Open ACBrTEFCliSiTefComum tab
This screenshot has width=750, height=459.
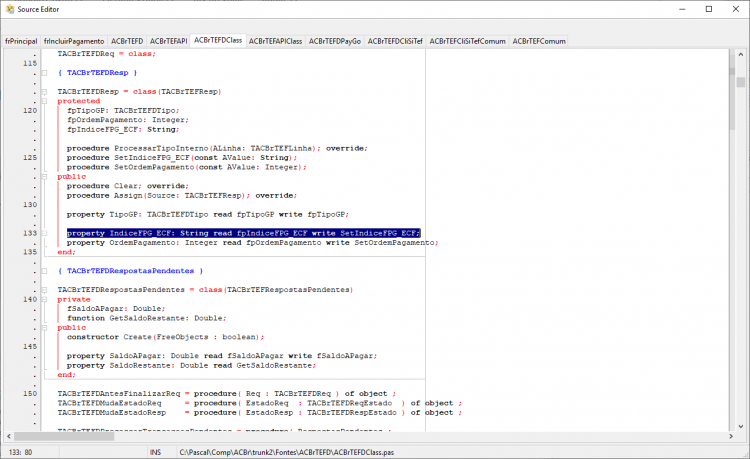[x=467, y=41]
